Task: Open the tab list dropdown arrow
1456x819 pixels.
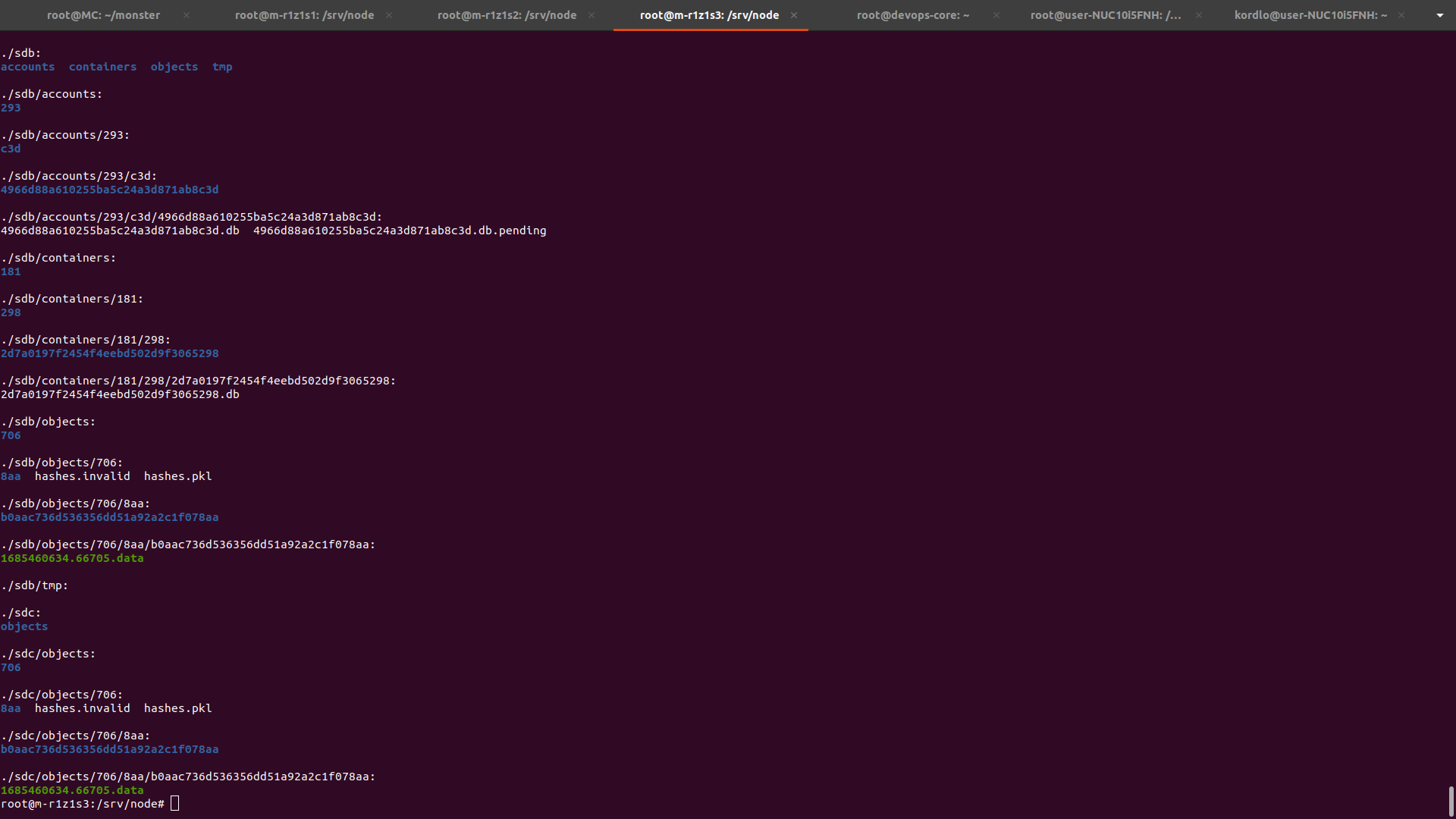Action: (1439, 15)
